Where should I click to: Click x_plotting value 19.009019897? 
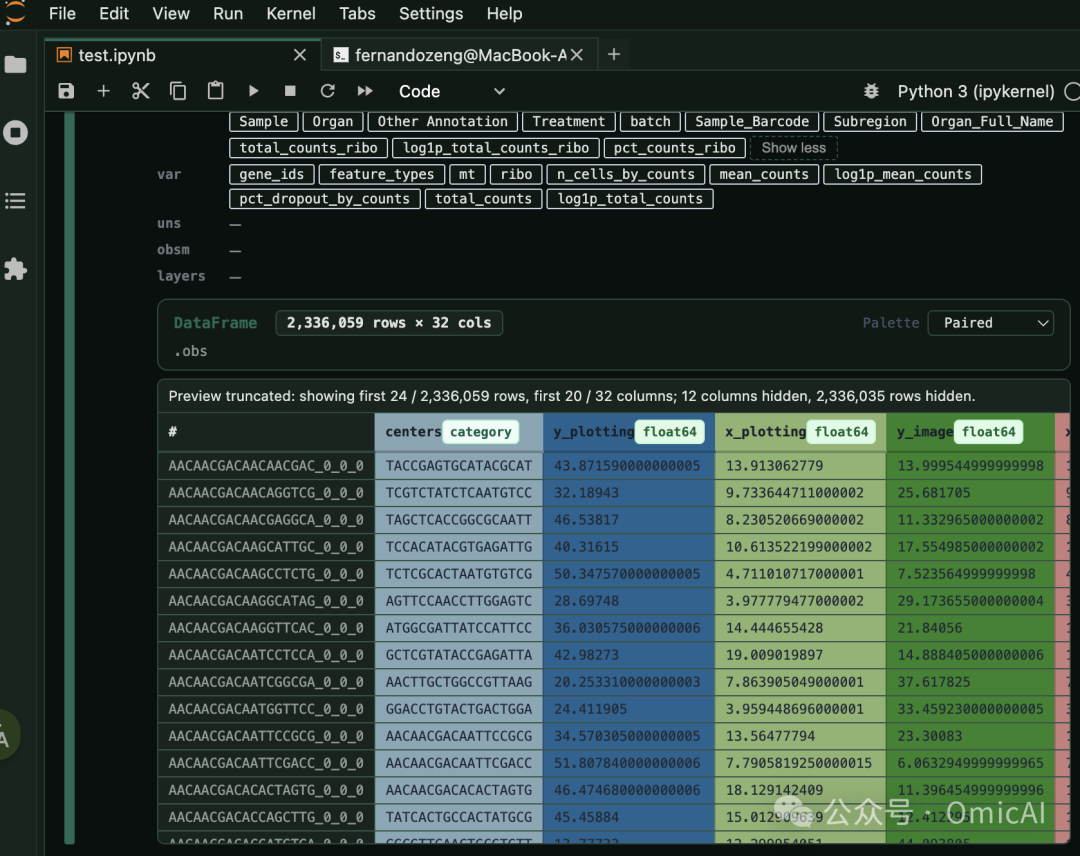(800, 655)
